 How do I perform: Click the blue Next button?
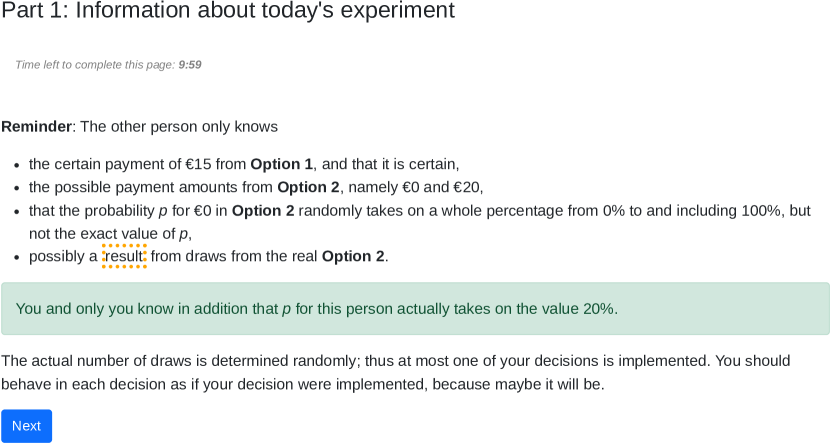[26, 426]
